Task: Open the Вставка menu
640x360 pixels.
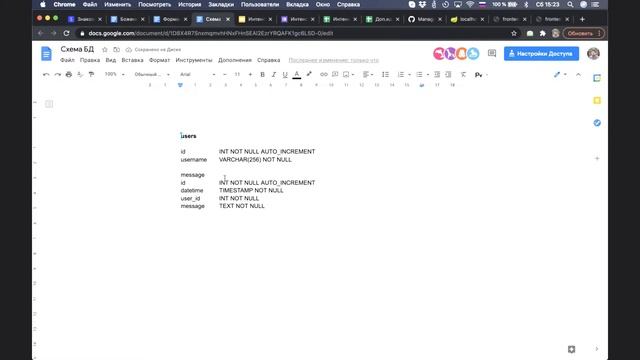Action: coord(132,60)
